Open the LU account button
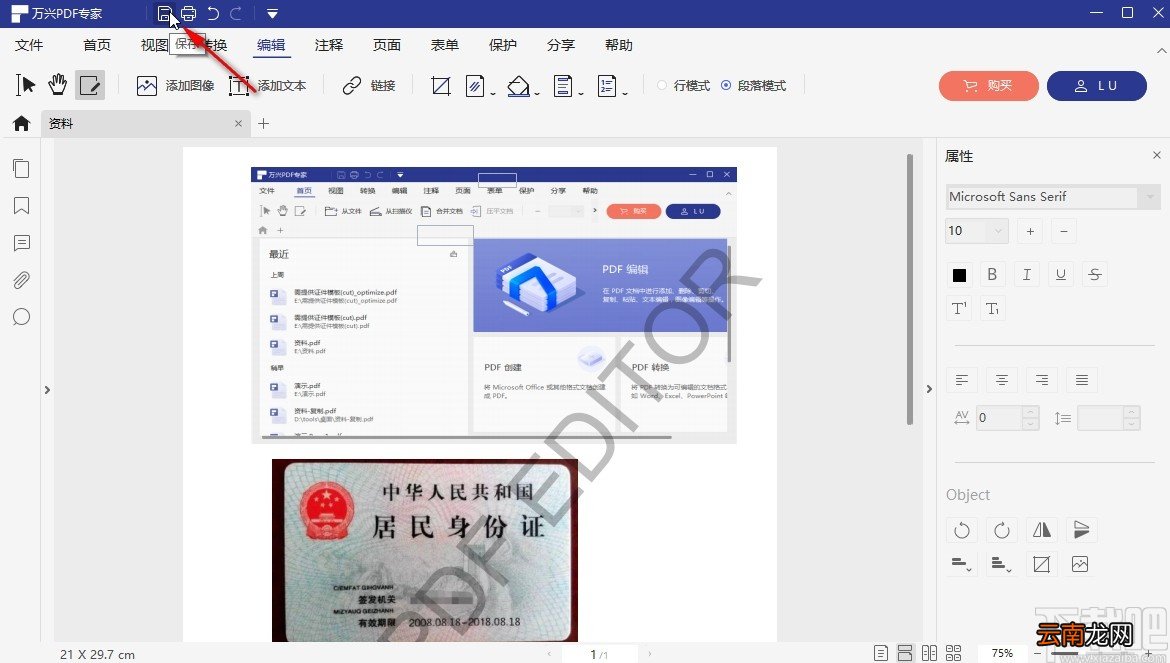Screen dimensions: 1170x663 (1097, 86)
